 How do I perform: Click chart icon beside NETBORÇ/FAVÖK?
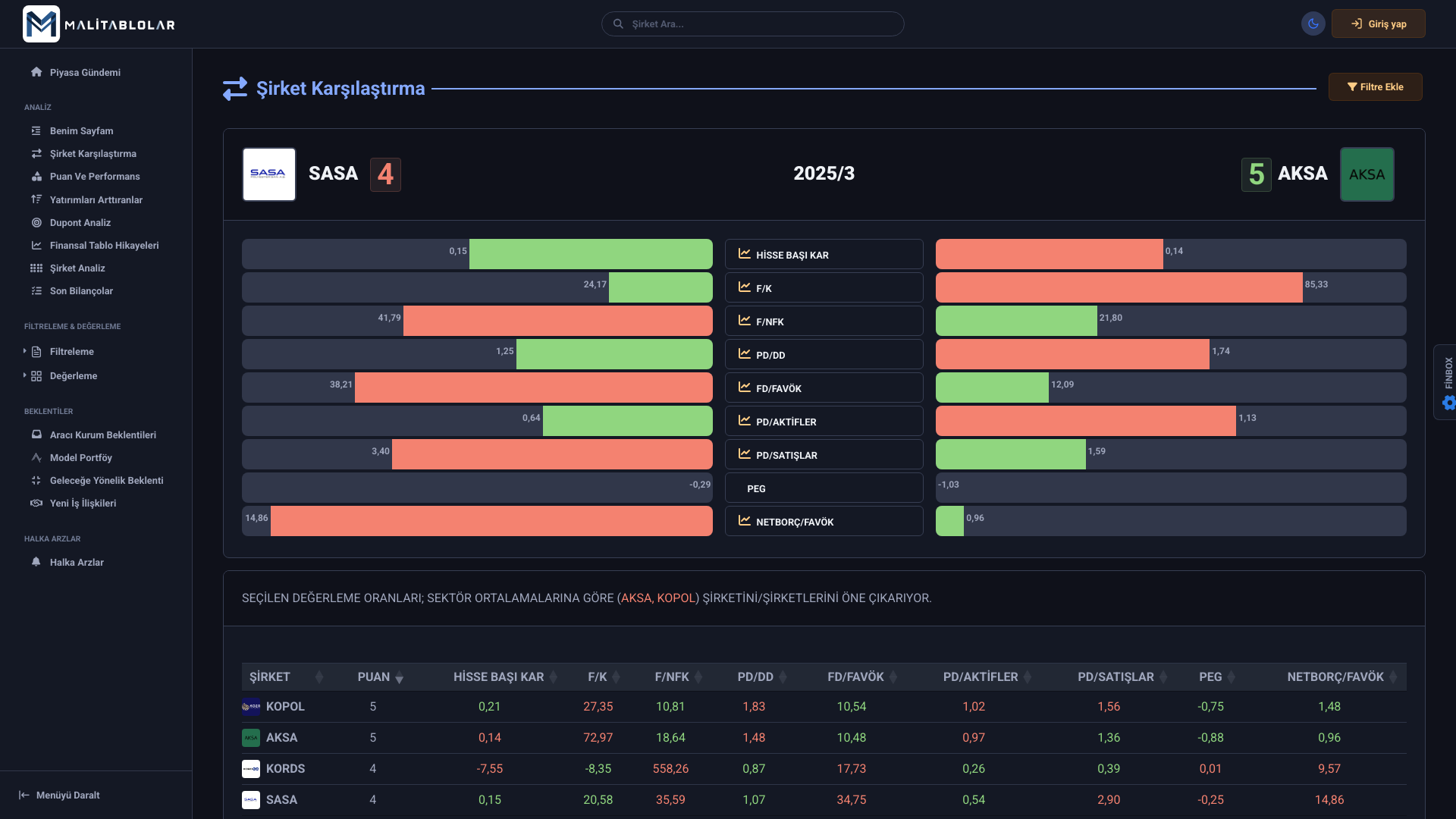click(745, 521)
